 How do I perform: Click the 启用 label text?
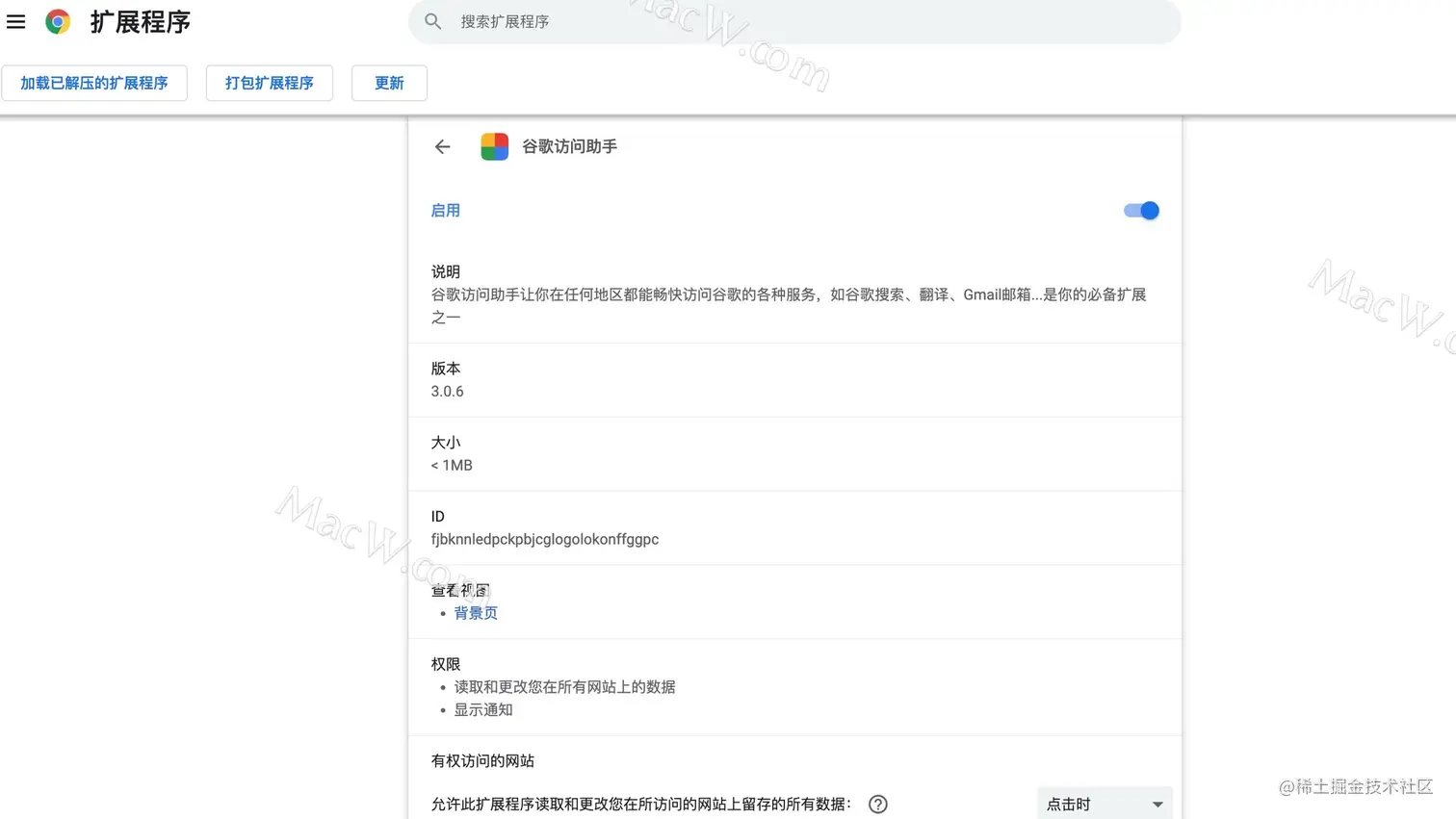(445, 211)
